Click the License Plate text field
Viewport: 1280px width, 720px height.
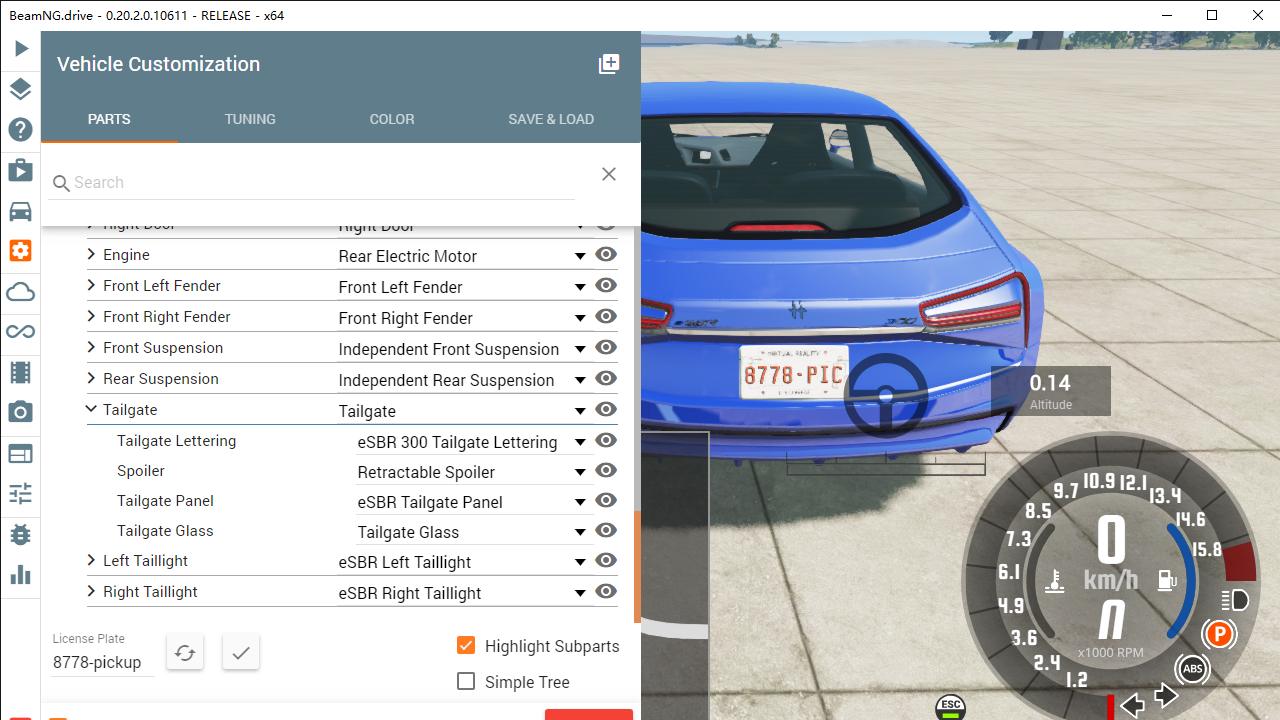(x=103, y=662)
